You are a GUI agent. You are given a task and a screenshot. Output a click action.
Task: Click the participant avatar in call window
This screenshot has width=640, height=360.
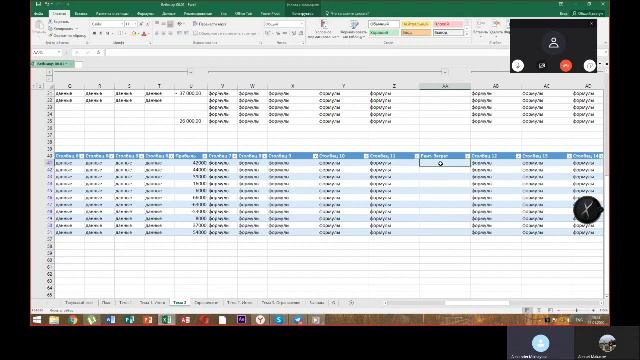coord(553,43)
